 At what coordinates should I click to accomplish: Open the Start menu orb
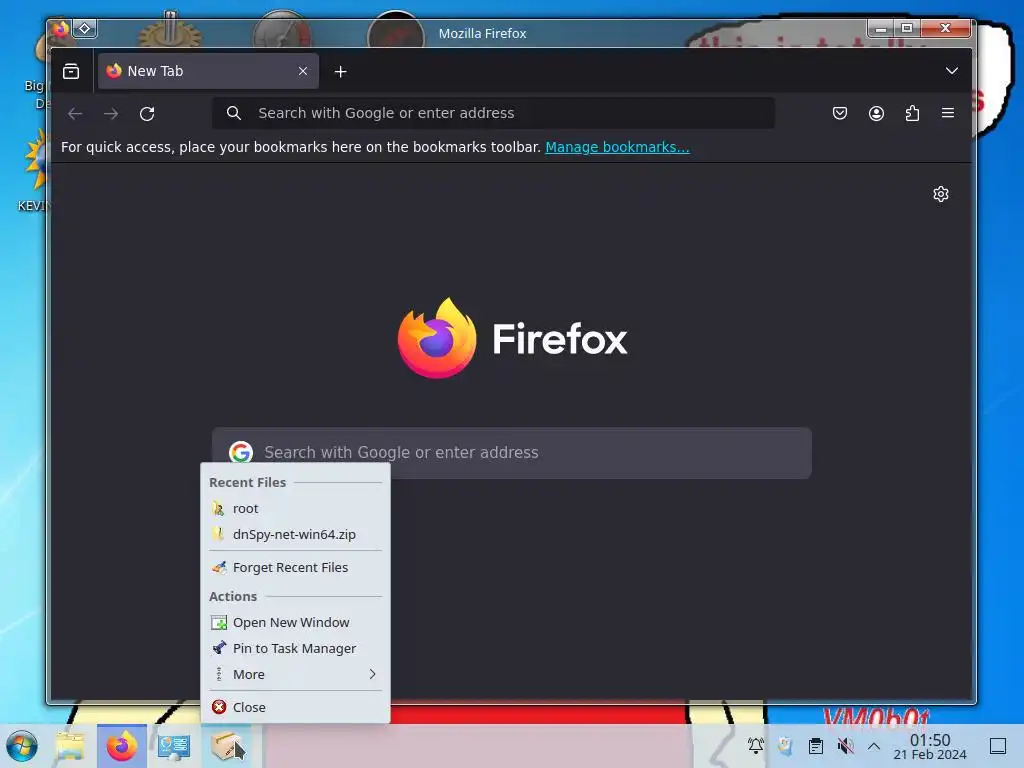tap(22, 746)
